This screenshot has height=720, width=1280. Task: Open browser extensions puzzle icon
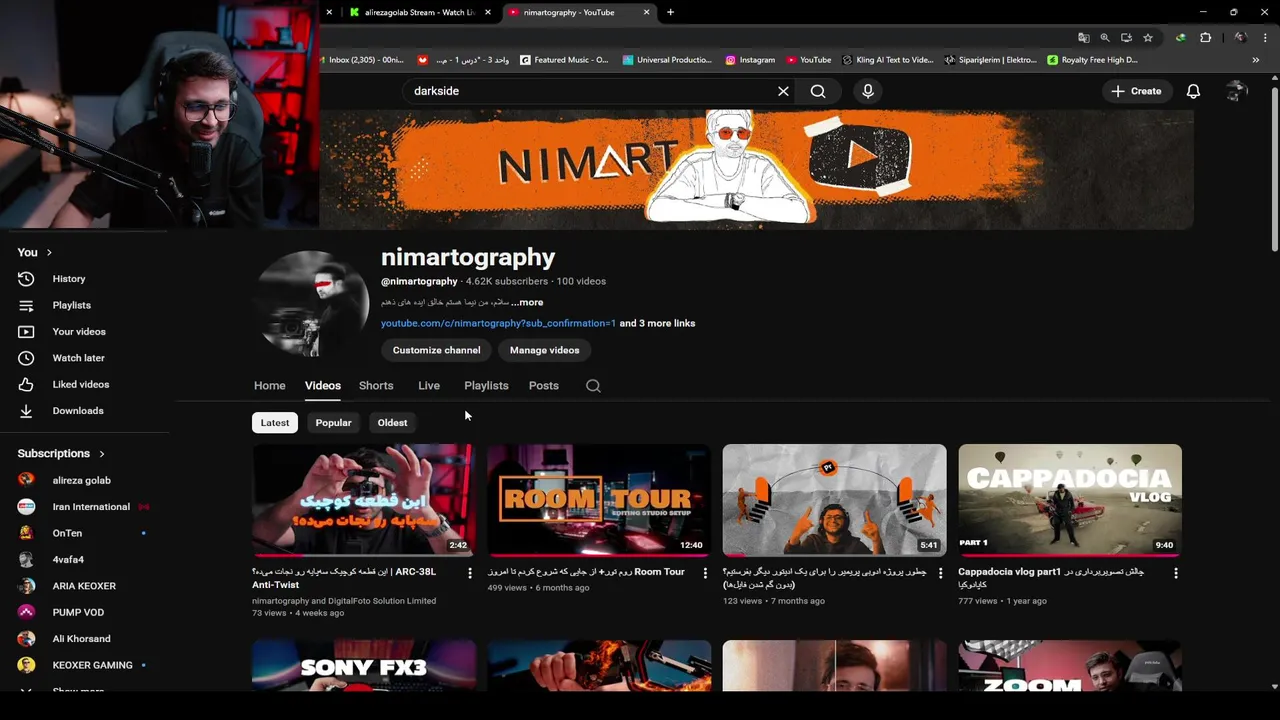(x=1206, y=38)
